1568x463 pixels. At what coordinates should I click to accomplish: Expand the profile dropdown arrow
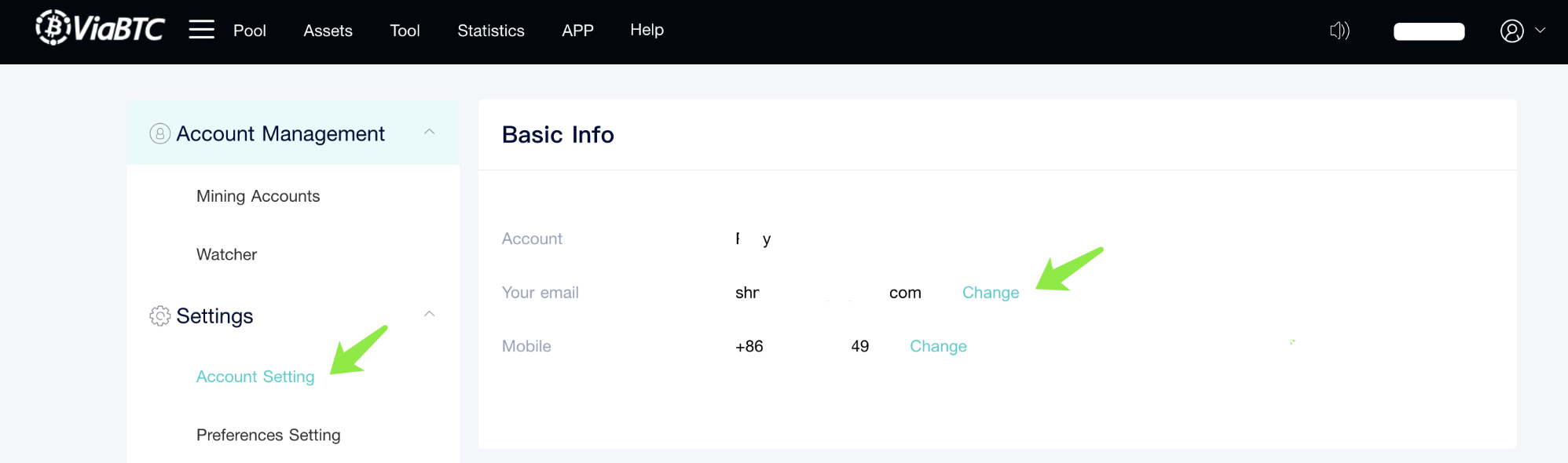point(1541,31)
